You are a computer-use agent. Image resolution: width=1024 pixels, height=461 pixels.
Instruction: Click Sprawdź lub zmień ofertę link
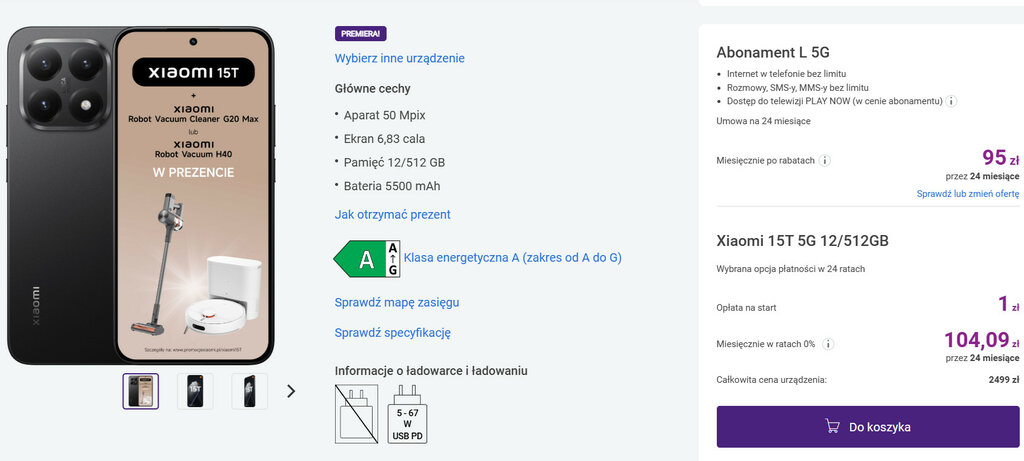pos(967,193)
